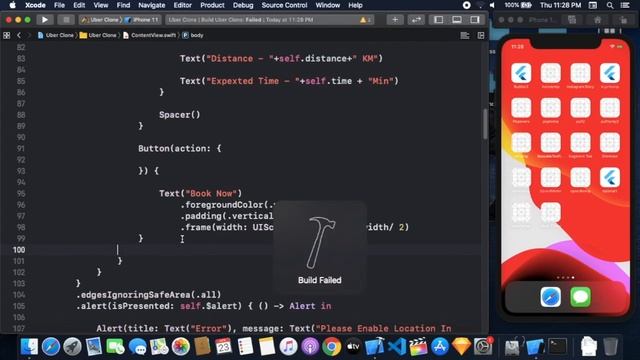The width and height of the screenshot is (640, 360).
Task: Tap the first Flutter app on simulator
Action: click(521, 73)
